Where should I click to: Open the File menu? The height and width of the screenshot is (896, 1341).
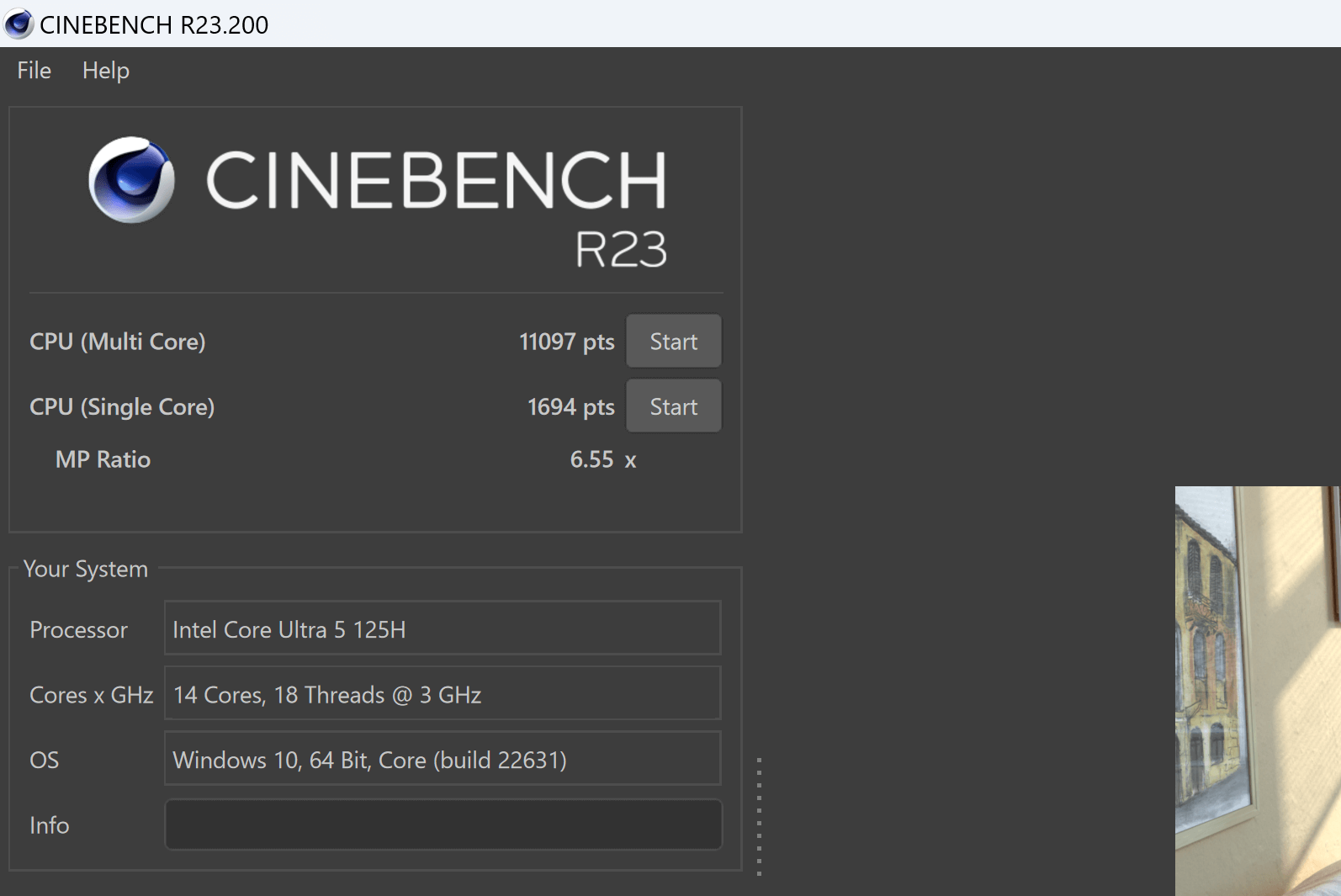(34, 71)
